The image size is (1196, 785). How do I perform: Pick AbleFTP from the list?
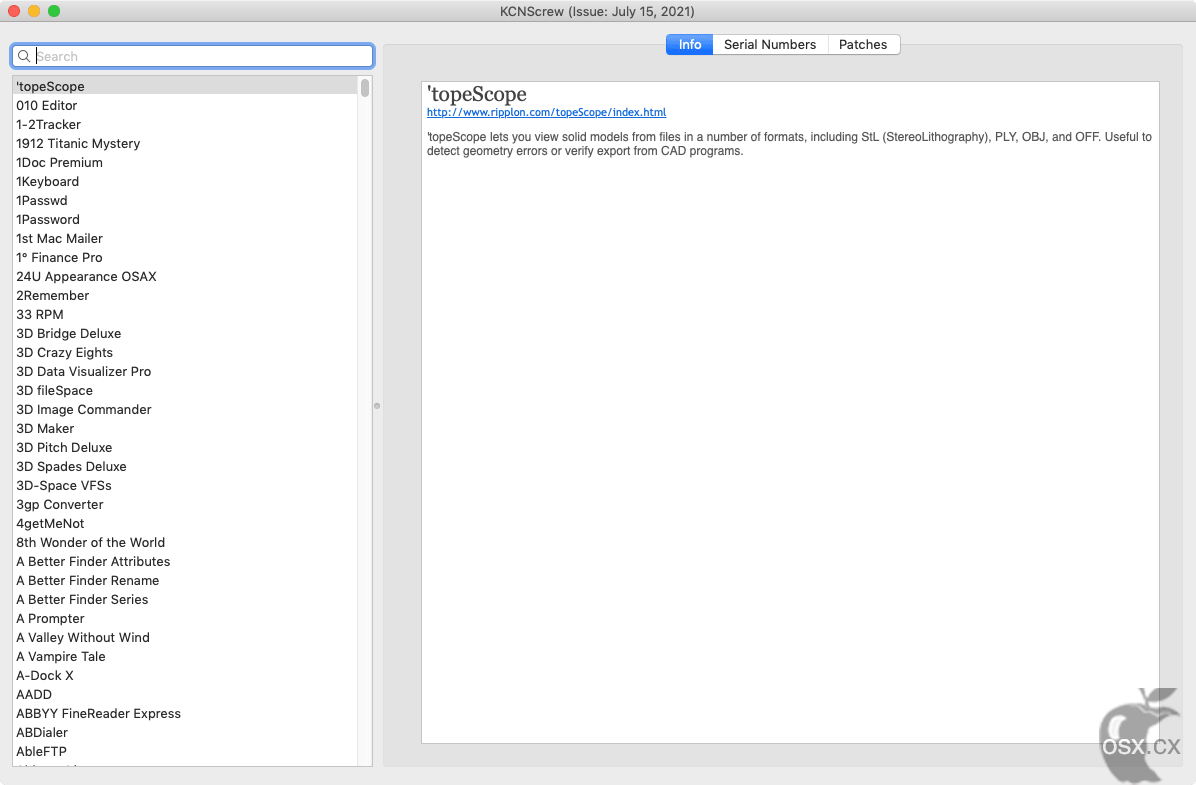pyautogui.click(x=185, y=751)
